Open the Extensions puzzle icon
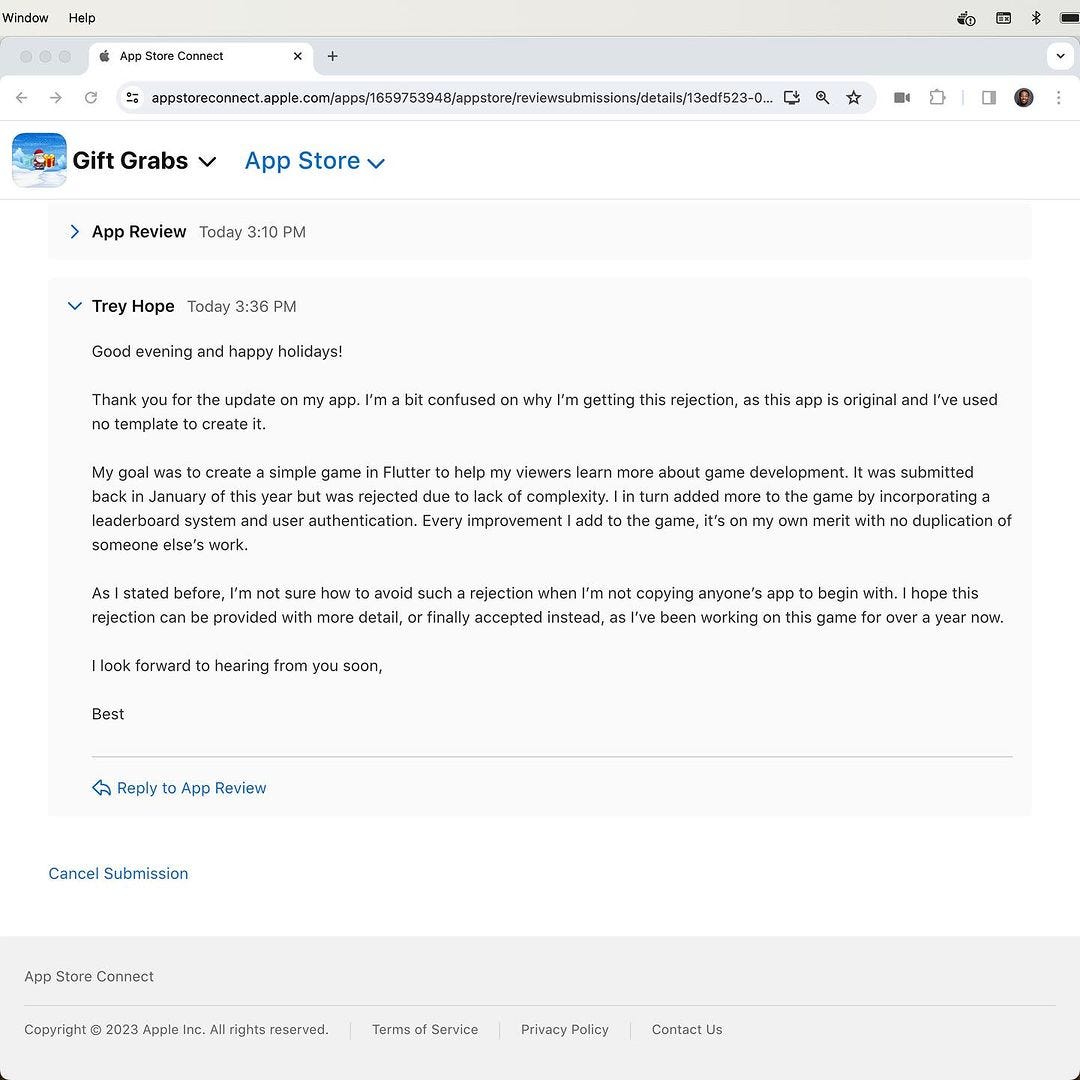Screen dimensions: 1080x1080 click(x=937, y=97)
